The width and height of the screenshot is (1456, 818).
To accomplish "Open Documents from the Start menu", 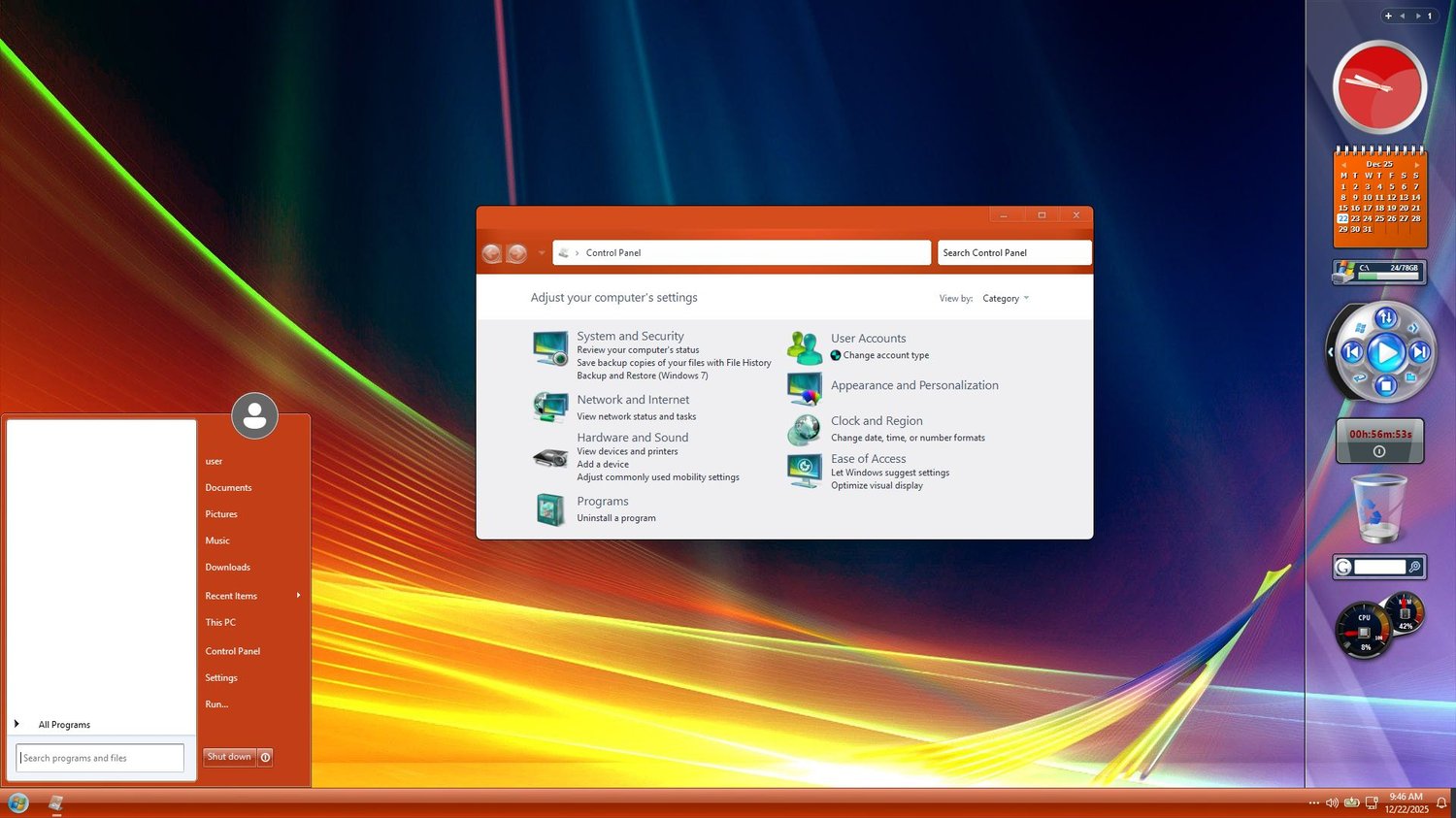I will coord(228,488).
